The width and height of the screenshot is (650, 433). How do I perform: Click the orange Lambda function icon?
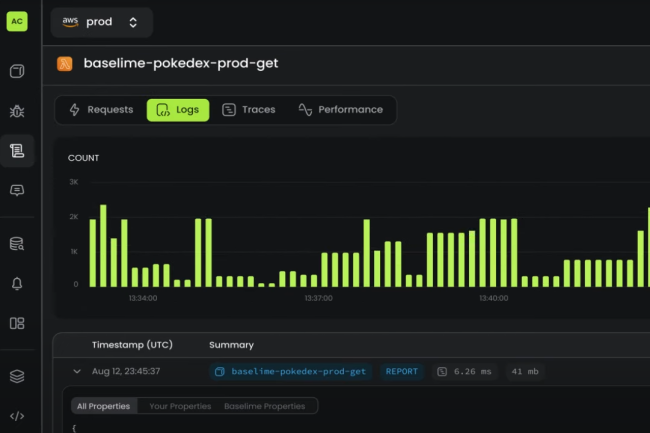tap(65, 64)
